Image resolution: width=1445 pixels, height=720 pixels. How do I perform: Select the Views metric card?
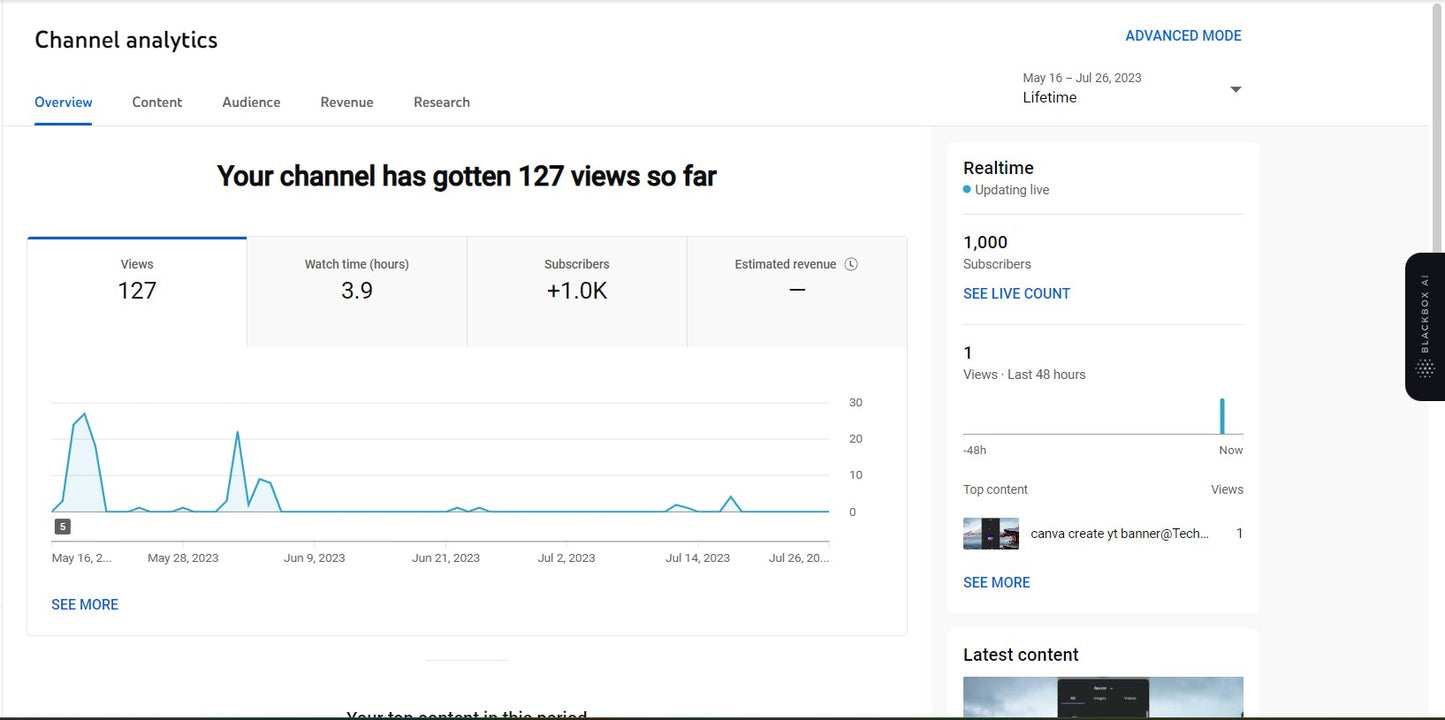[x=136, y=290]
